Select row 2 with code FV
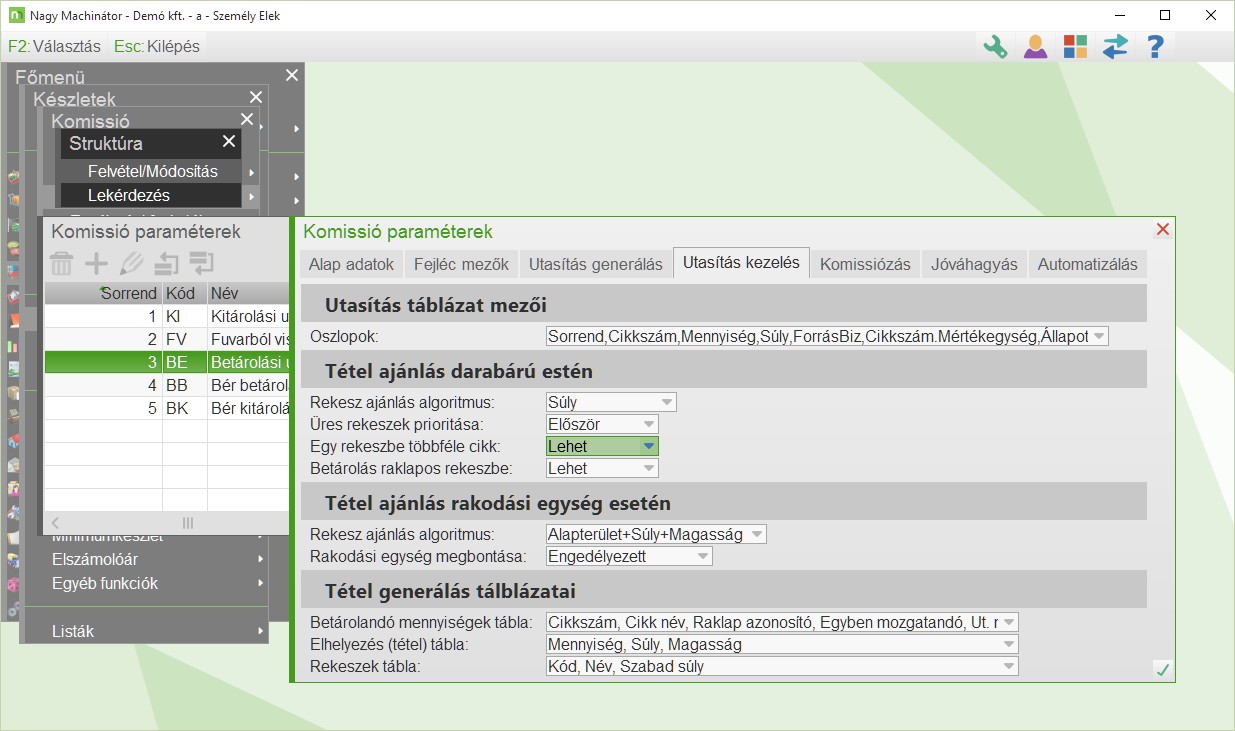Viewport: 1235px width, 731px height. 167,339
